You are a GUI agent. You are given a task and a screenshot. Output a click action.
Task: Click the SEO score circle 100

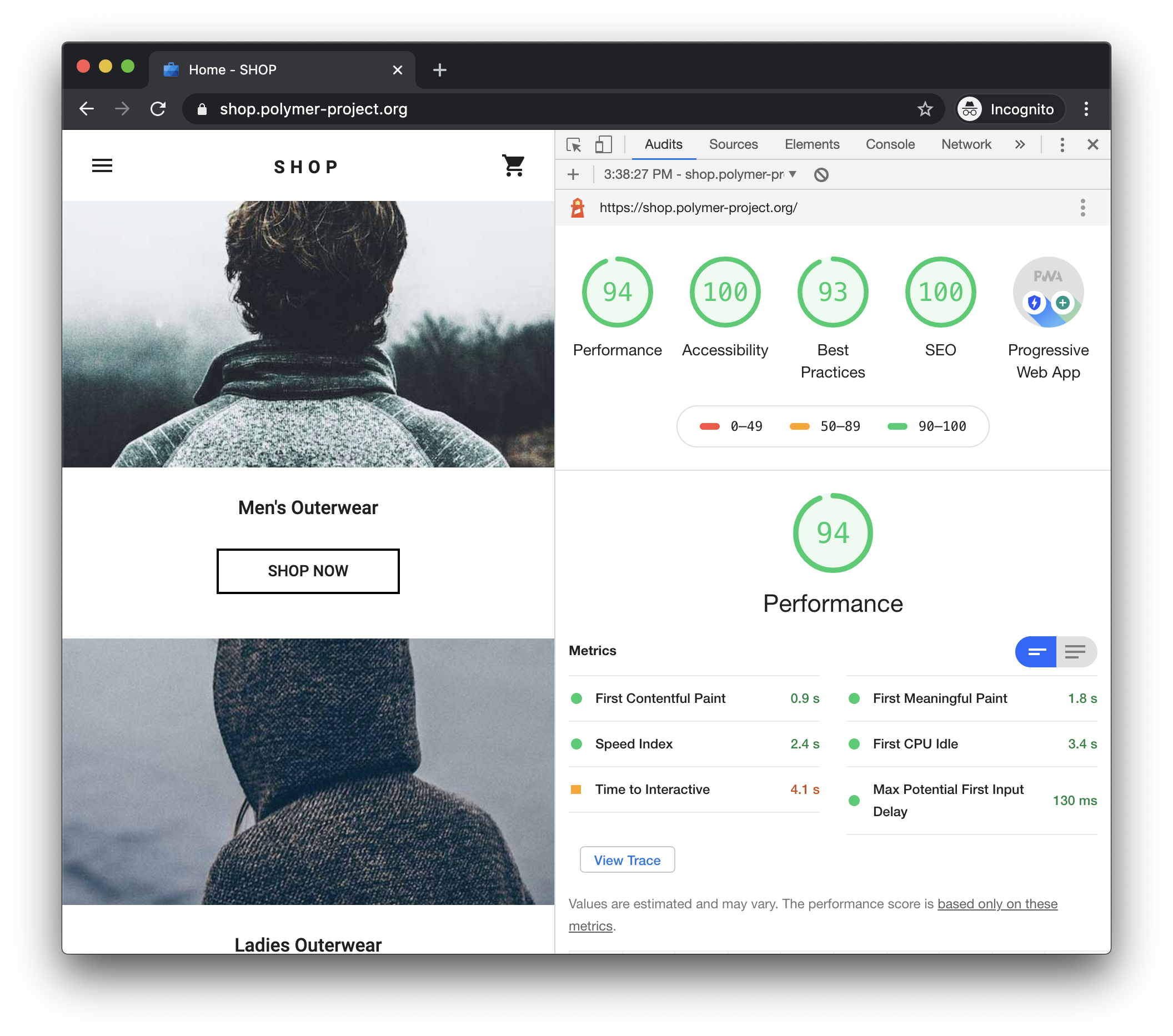[938, 293]
